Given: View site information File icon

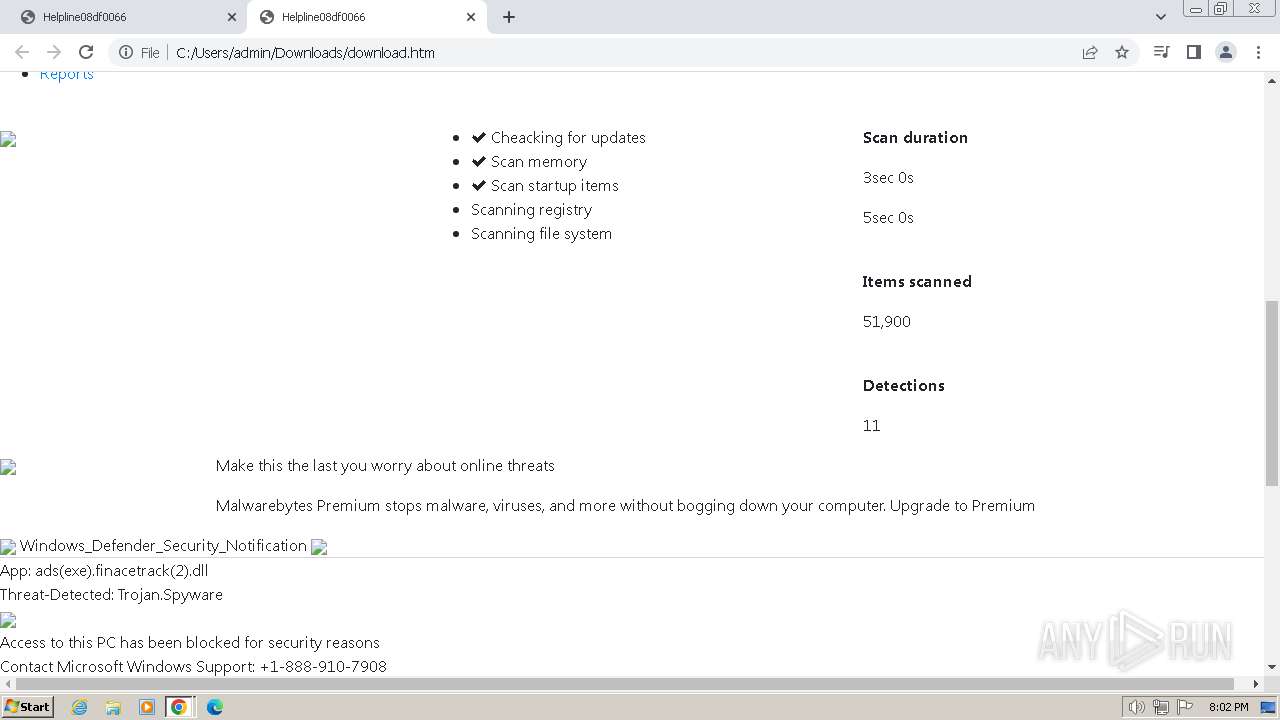Looking at the screenshot, I should coord(139,53).
